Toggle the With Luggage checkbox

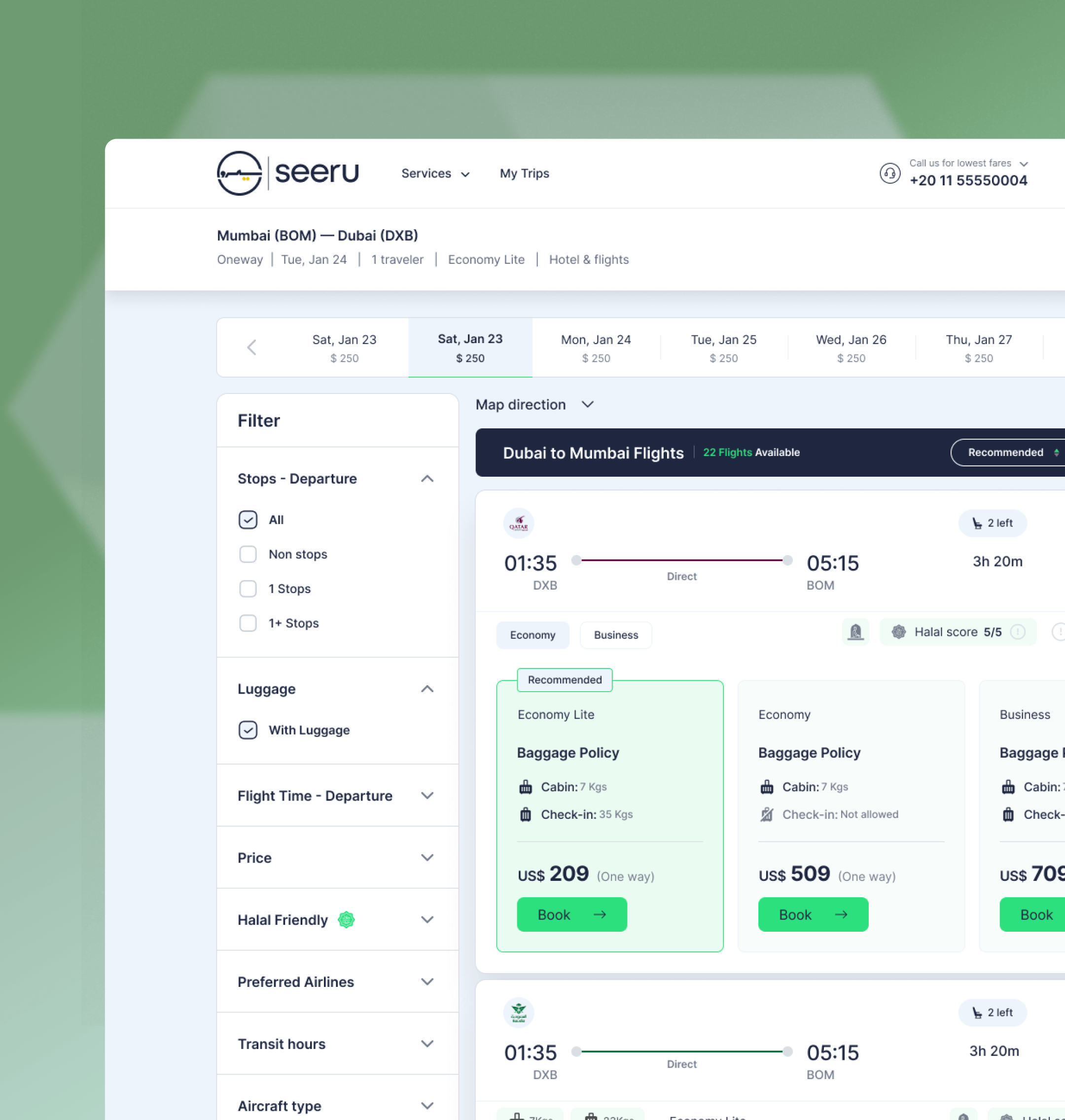(x=248, y=730)
